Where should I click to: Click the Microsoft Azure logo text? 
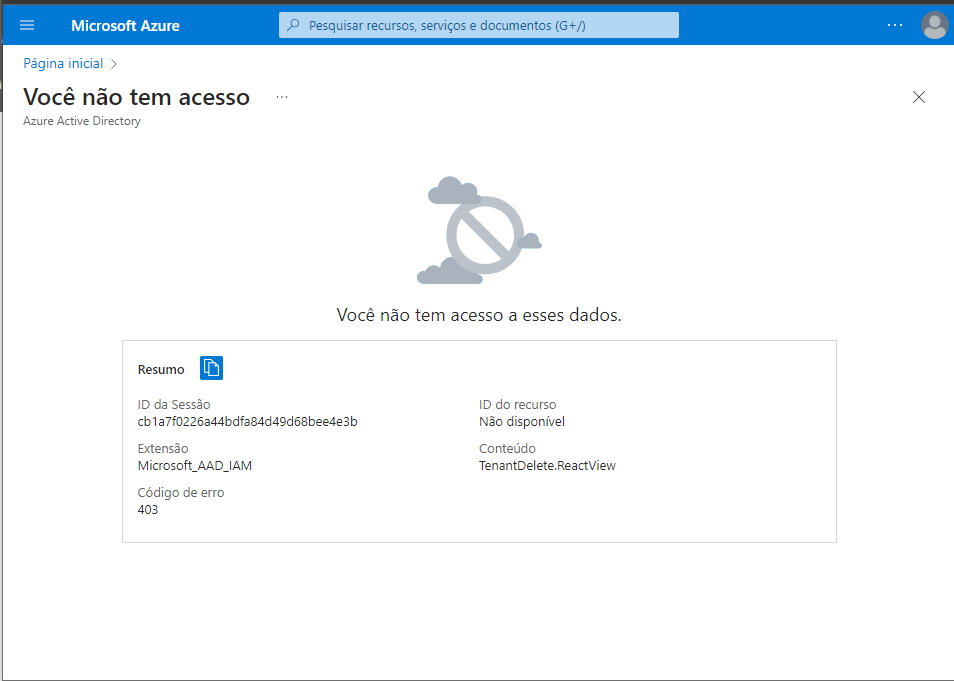(125, 26)
